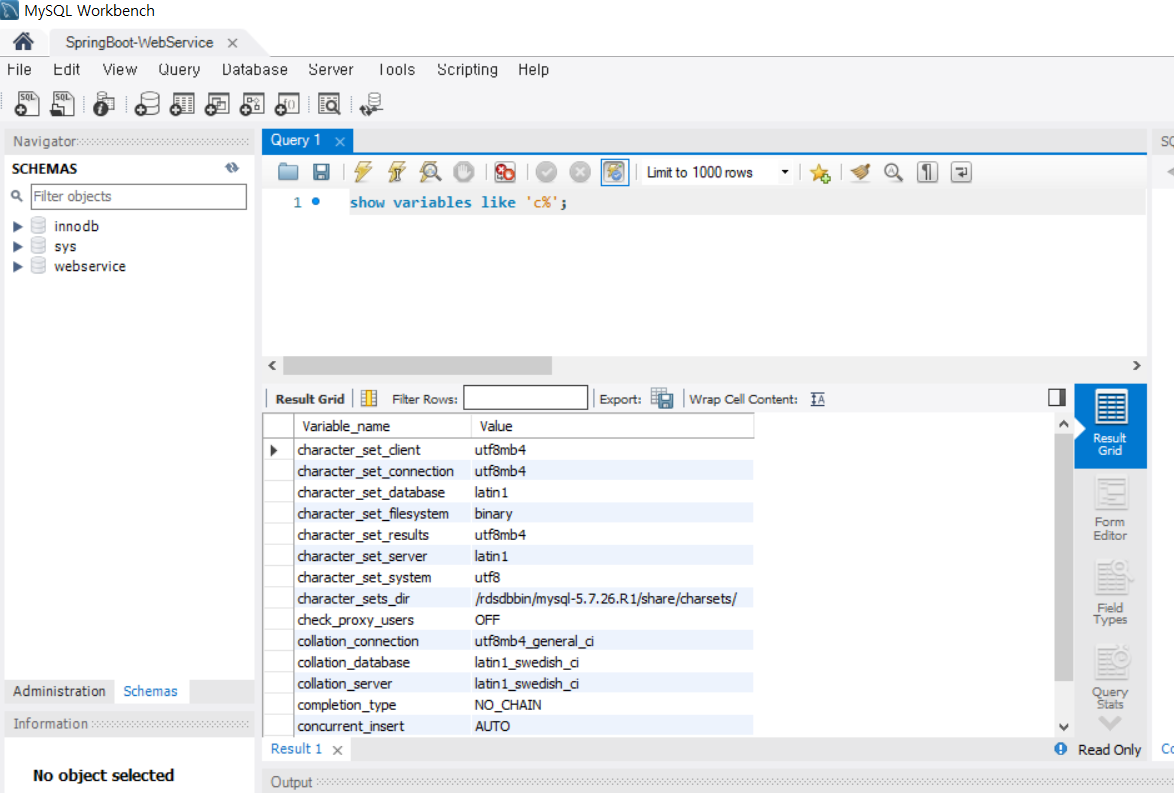Sort by the Variable_name column header
1174x793 pixels.
[x=382, y=426]
